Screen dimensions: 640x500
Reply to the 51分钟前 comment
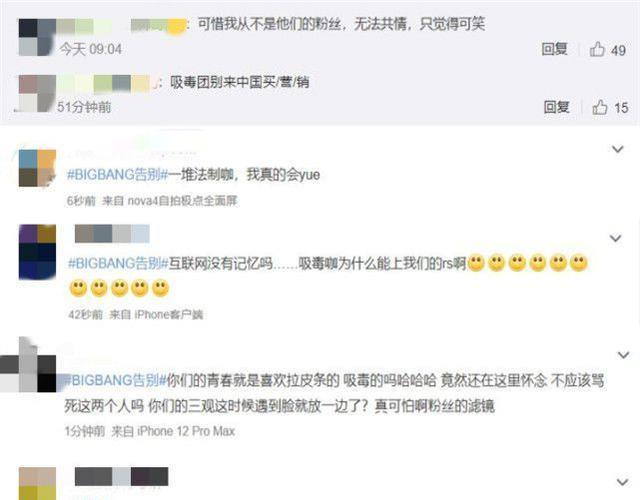[557, 107]
